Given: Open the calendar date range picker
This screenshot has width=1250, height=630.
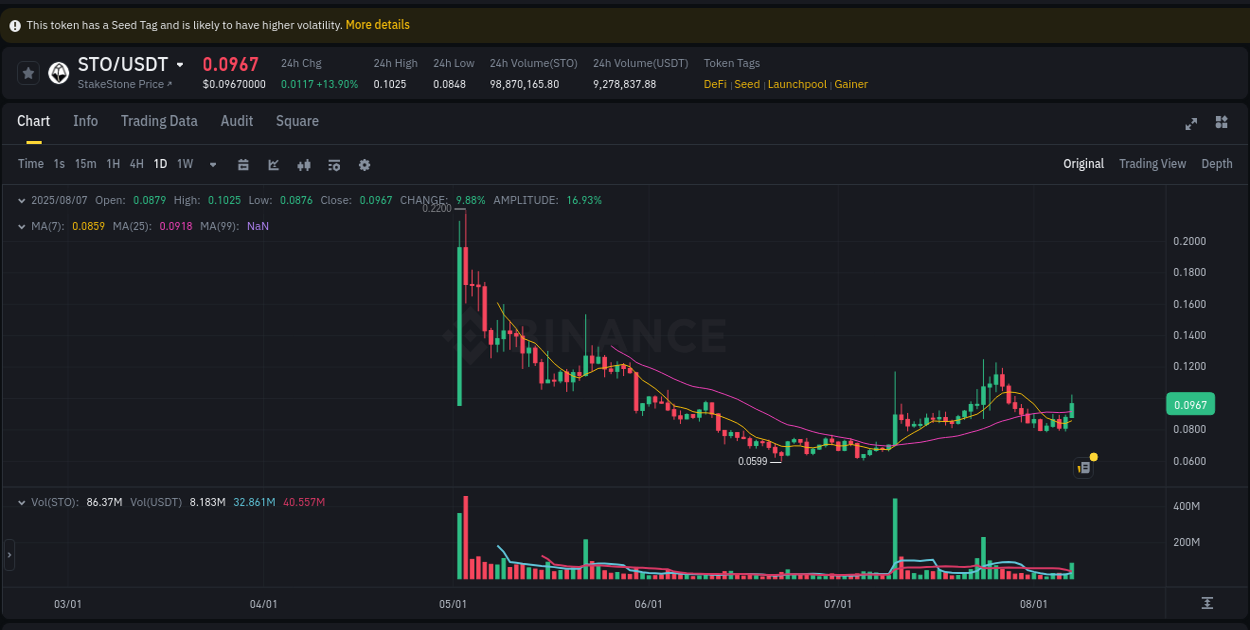Looking at the screenshot, I should [x=243, y=164].
